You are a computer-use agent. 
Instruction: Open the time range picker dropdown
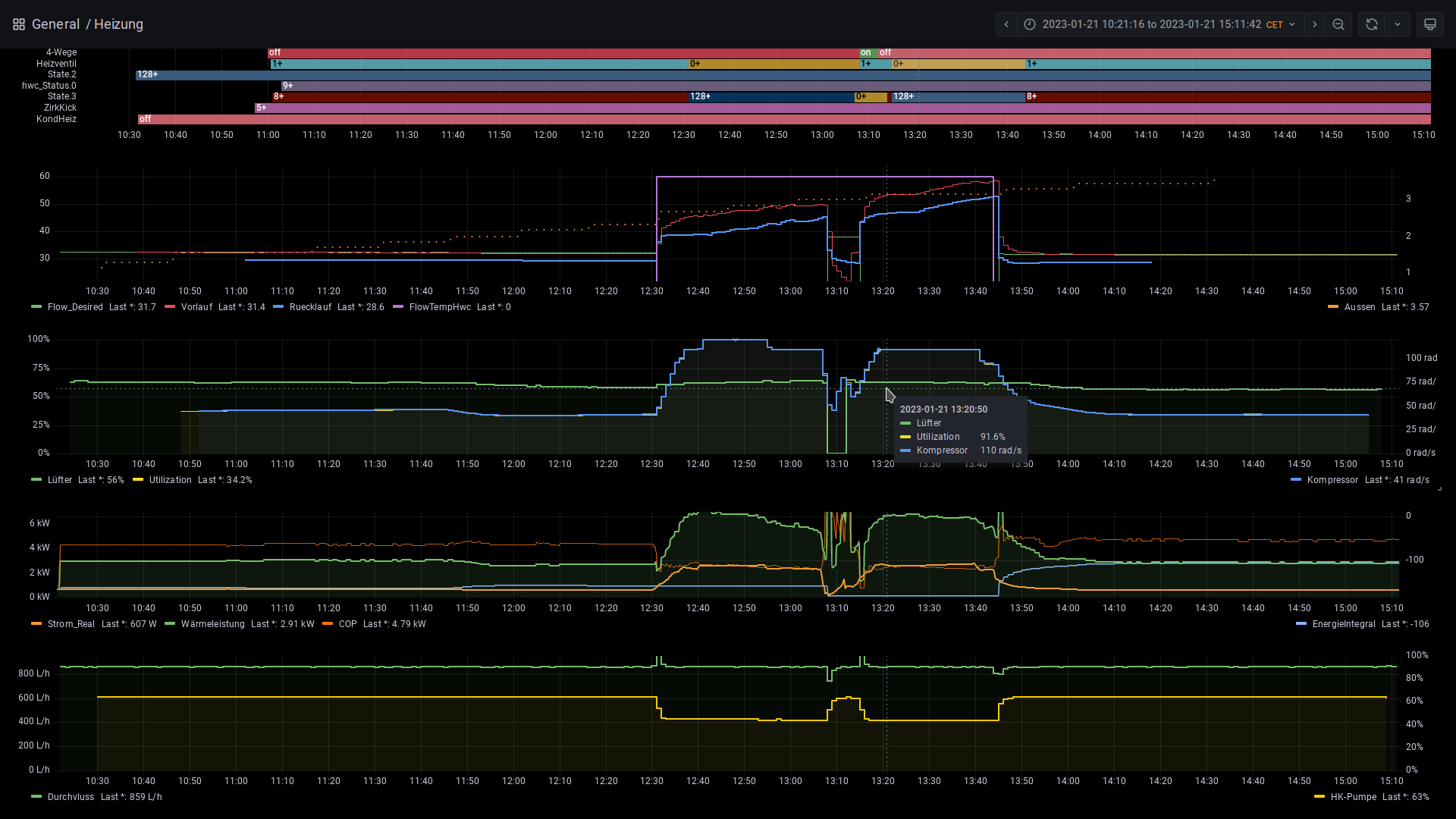point(1161,24)
